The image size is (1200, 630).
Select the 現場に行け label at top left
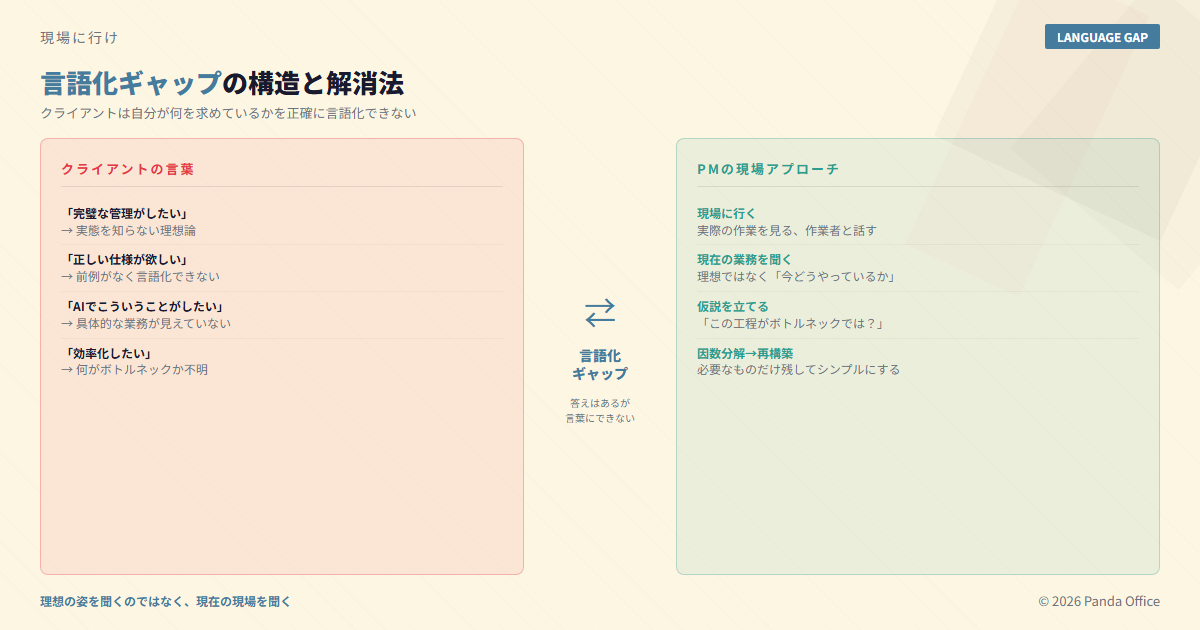[79, 38]
